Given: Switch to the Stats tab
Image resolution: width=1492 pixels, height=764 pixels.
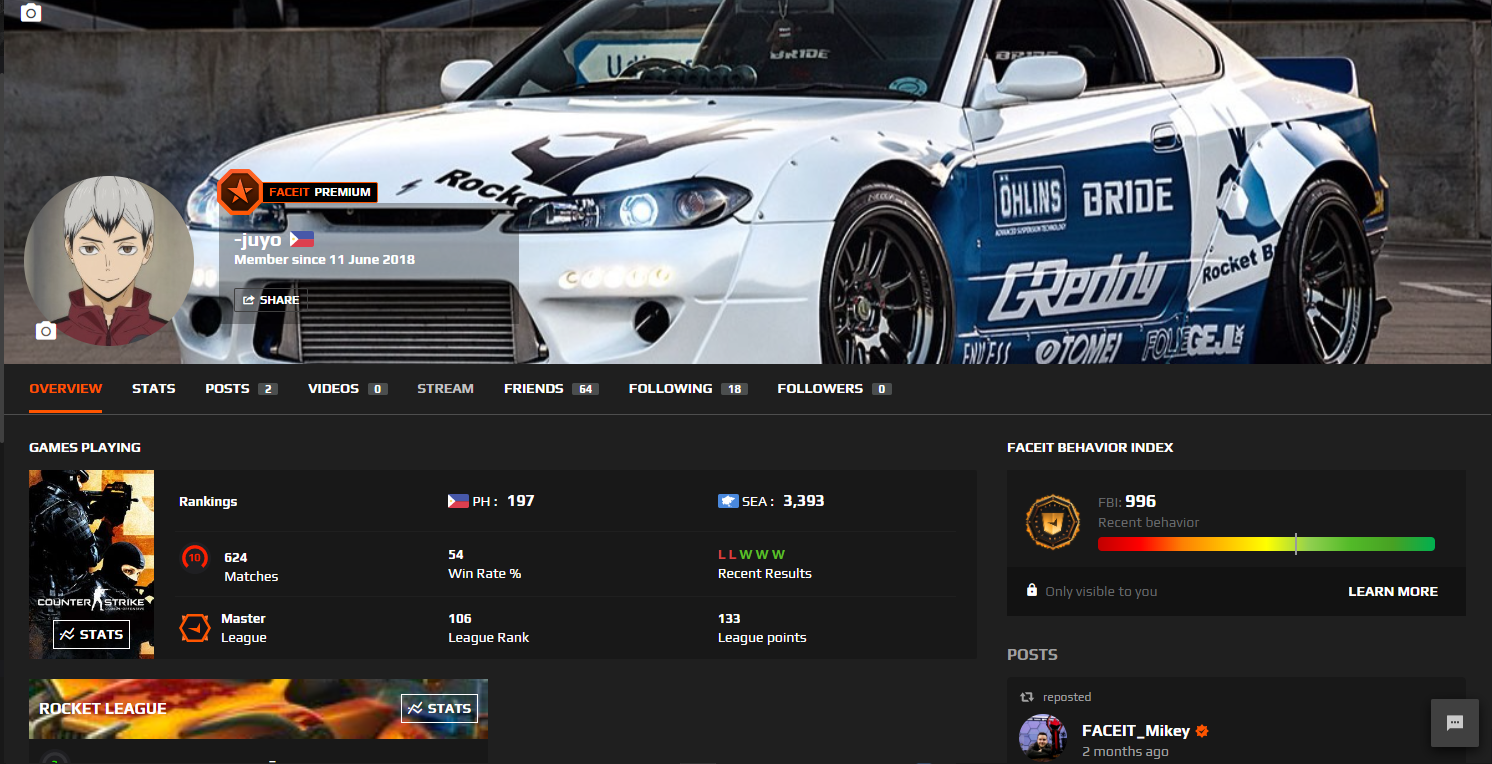Looking at the screenshot, I should click(x=154, y=389).
